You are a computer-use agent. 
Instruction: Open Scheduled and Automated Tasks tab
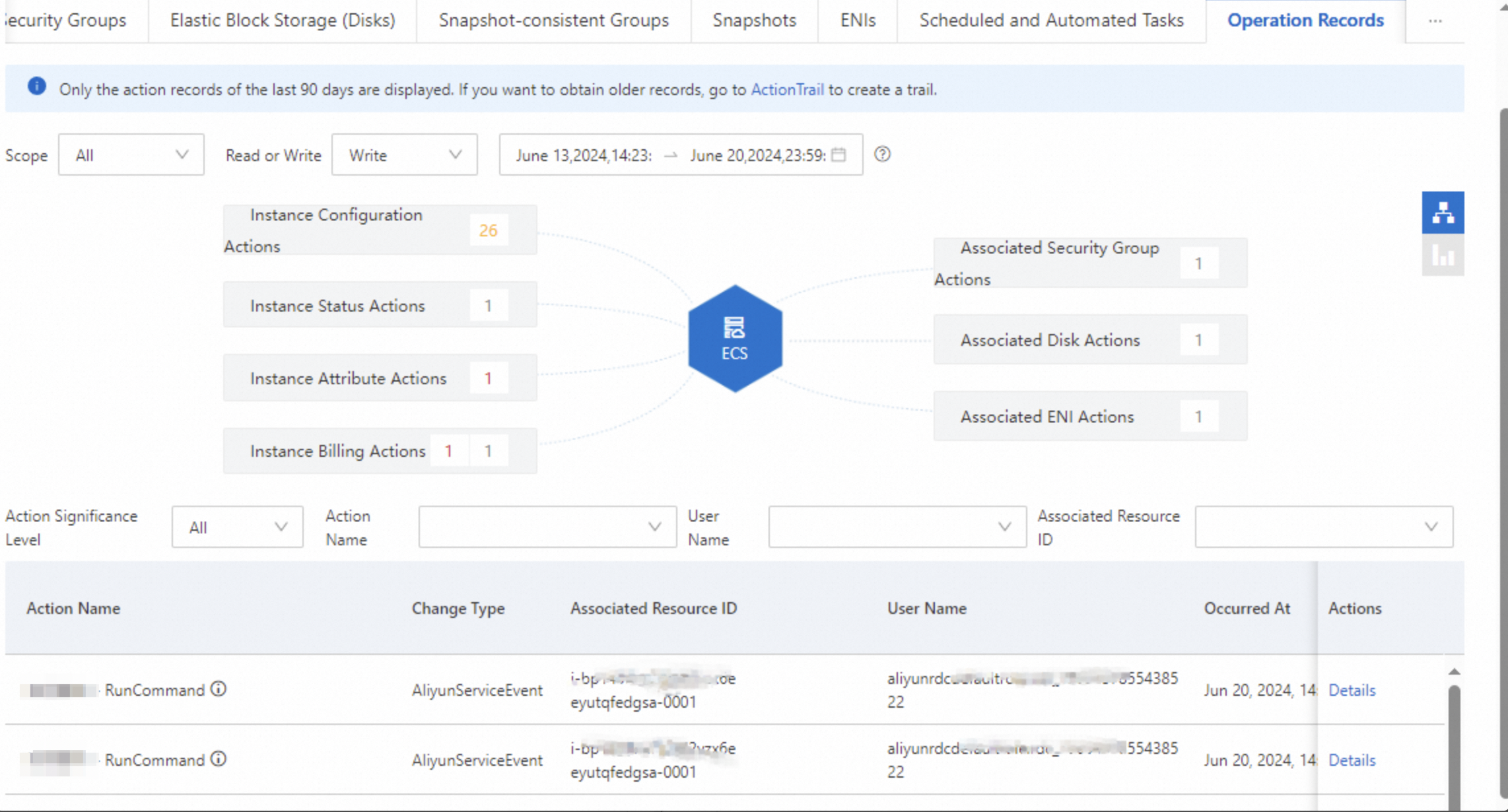tap(1052, 20)
